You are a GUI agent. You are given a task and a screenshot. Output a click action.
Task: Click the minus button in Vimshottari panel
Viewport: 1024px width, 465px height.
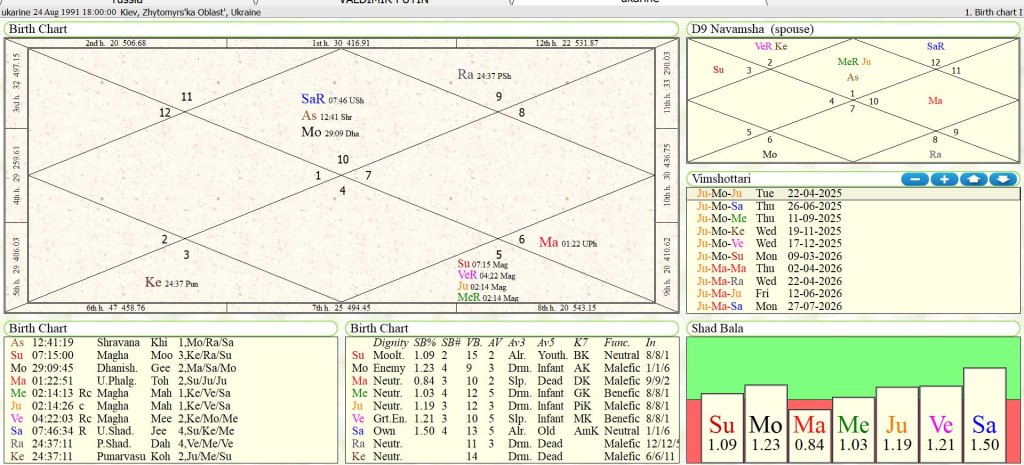tap(914, 179)
